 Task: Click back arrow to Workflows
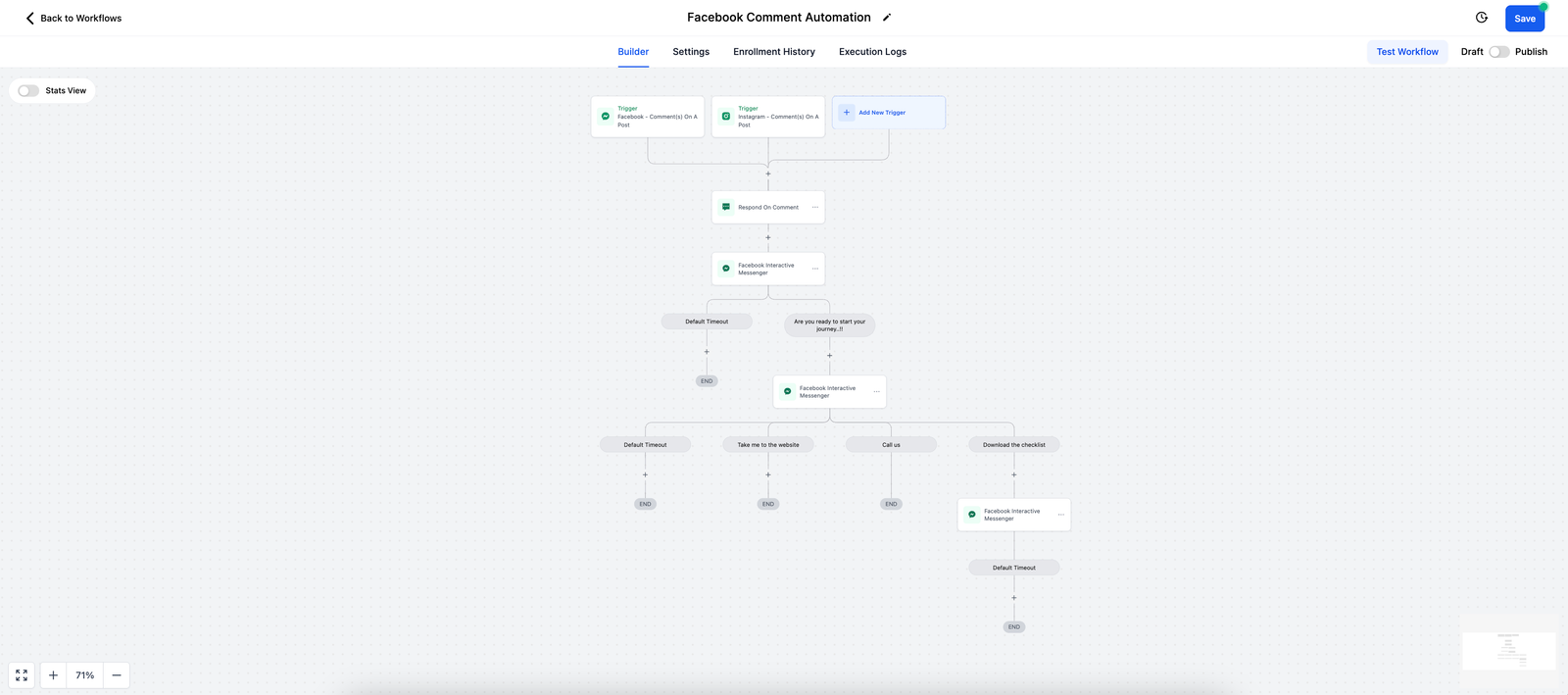[29, 19]
